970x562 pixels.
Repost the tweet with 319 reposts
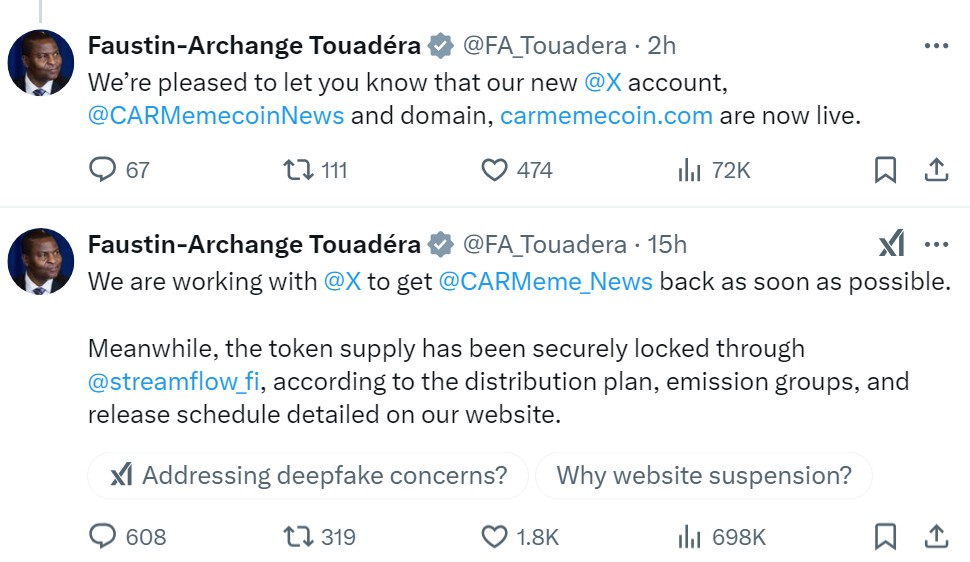pos(298,537)
